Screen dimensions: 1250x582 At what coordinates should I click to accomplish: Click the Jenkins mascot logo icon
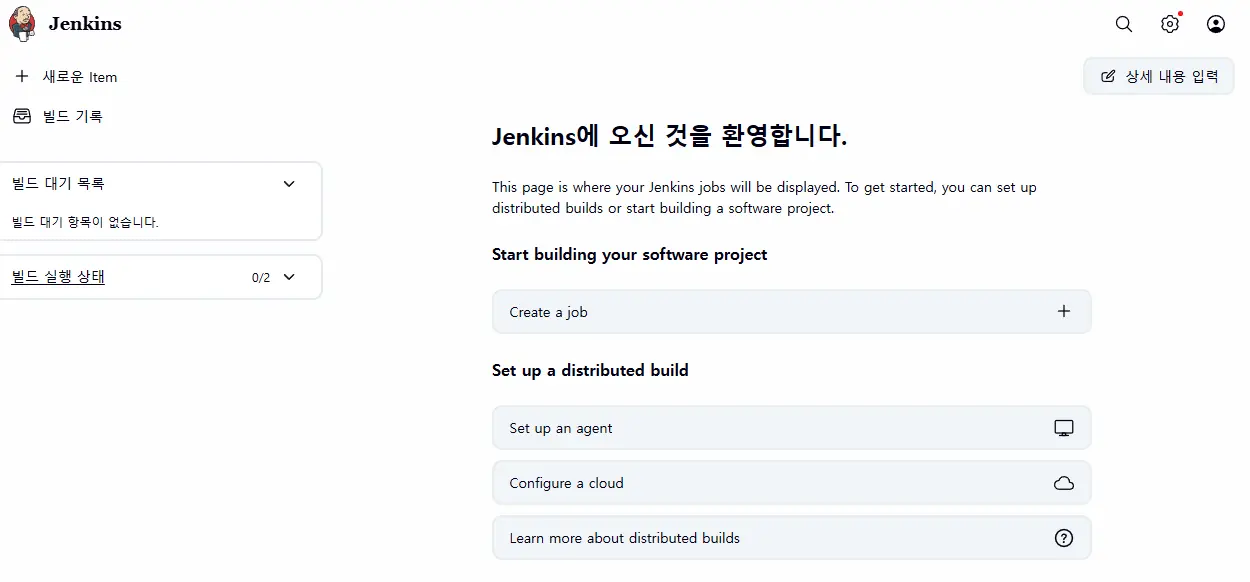coord(22,23)
